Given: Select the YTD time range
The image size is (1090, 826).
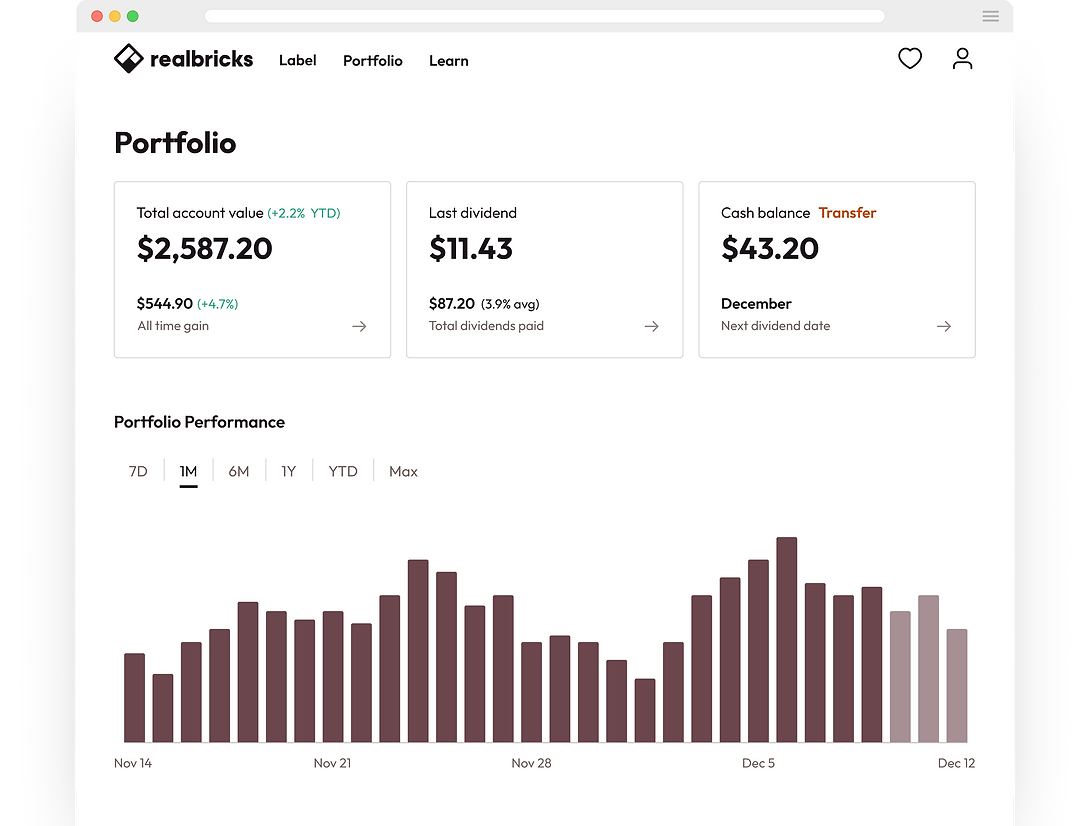Looking at the screenshot, I should click(342, 471).
